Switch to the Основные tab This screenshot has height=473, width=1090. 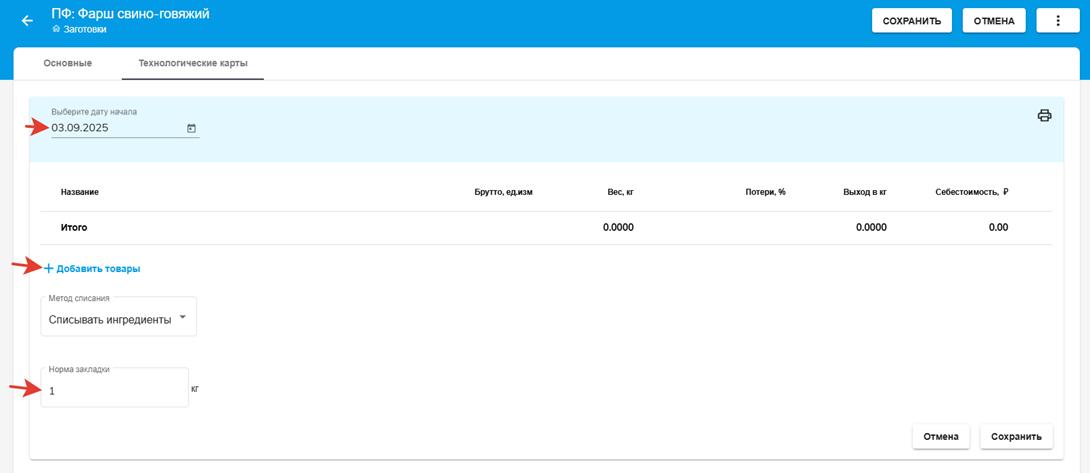click(68, 64)
